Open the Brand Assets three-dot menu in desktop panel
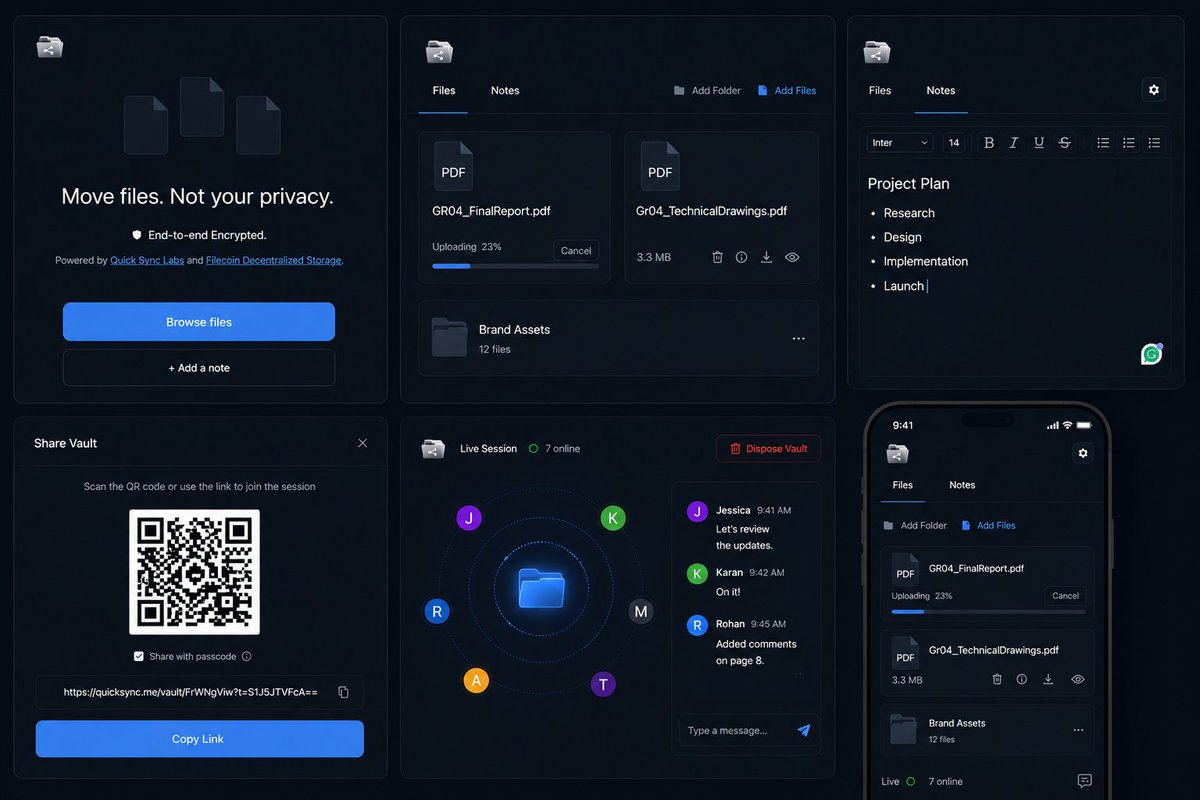 (798, 339)
